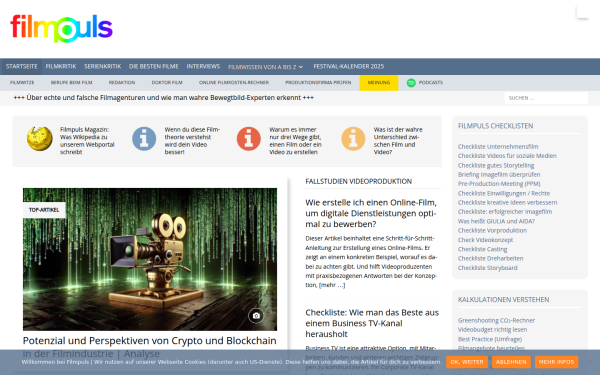This screenshot has height=375, width=600.
Task: Open Briefing Imagefilm überprüfen
Action: pyautogui.click(x=499, y=174)
